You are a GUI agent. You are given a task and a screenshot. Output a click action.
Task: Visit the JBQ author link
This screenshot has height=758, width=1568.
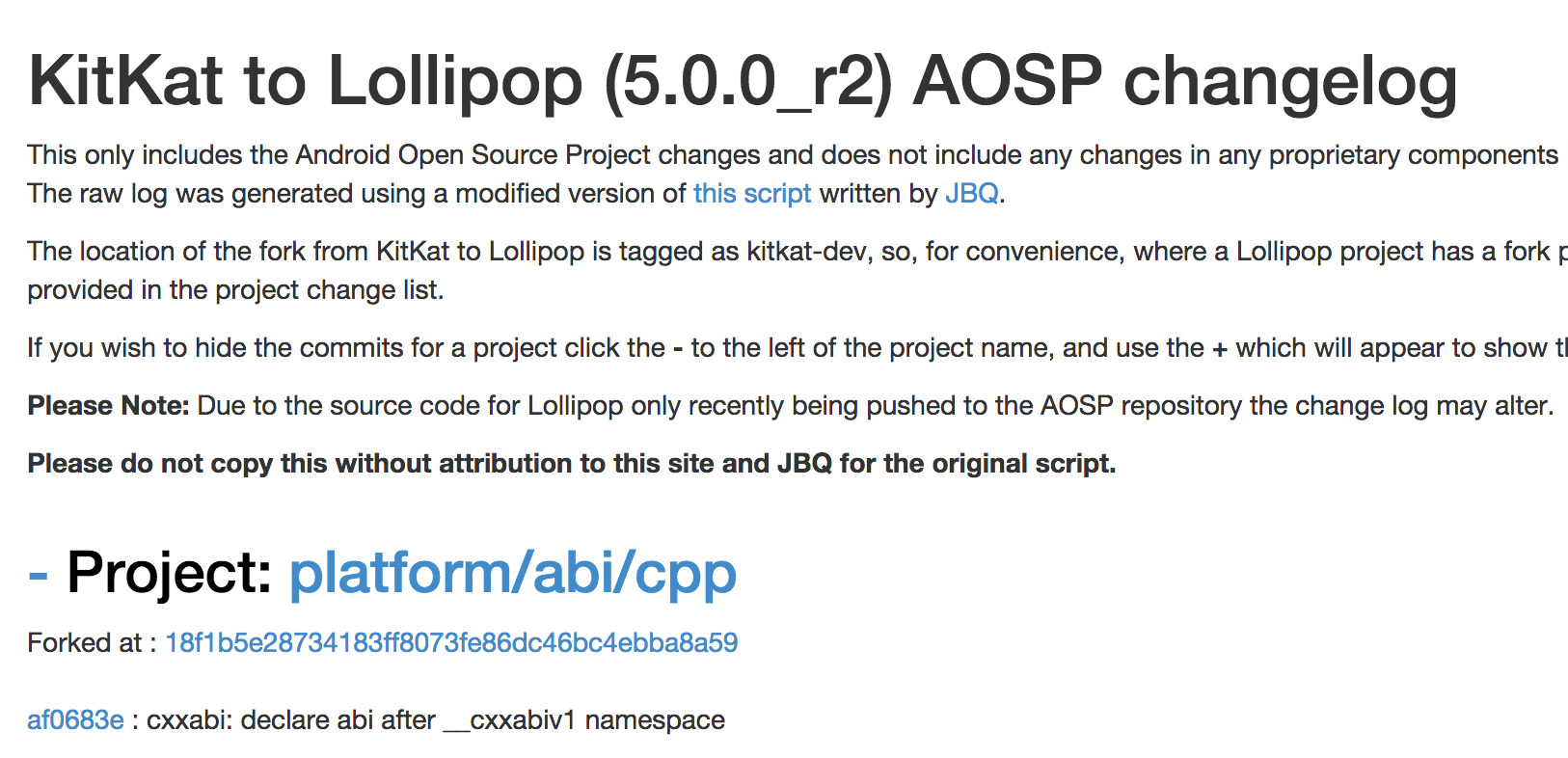pos(971,194)
